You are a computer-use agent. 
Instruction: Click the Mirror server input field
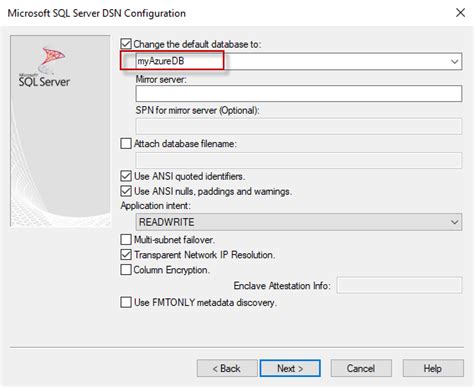tap(299, 93)
